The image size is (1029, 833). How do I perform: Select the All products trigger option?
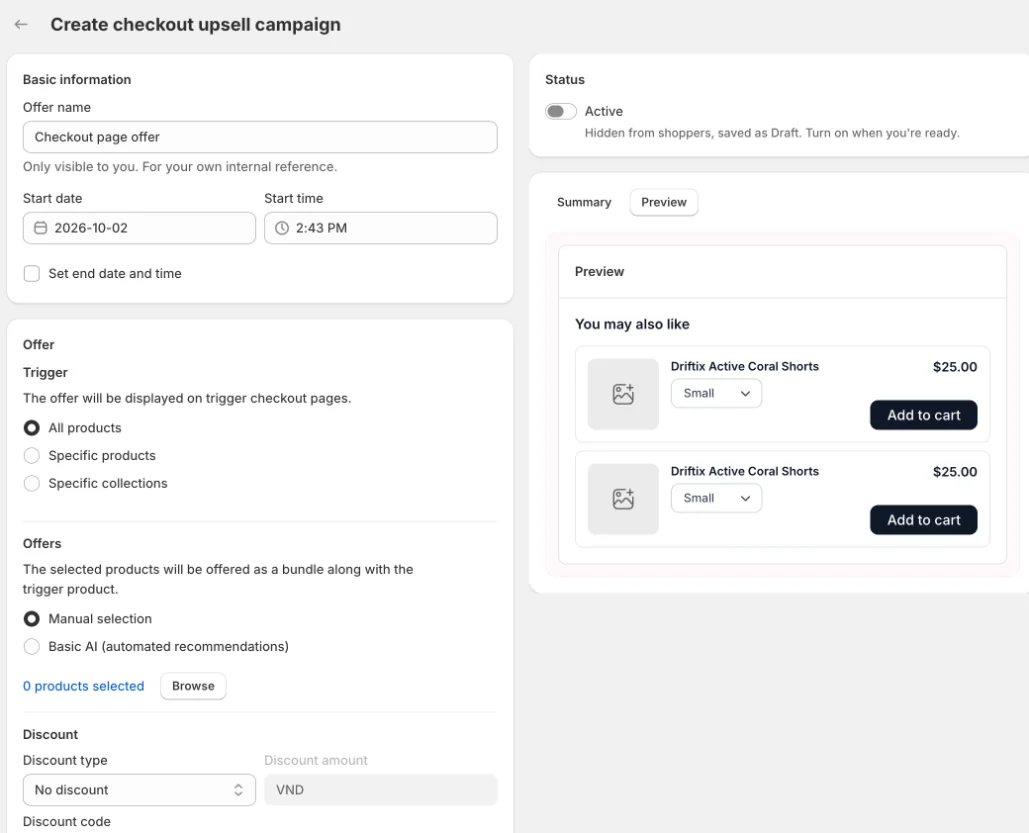click(32, 428)
